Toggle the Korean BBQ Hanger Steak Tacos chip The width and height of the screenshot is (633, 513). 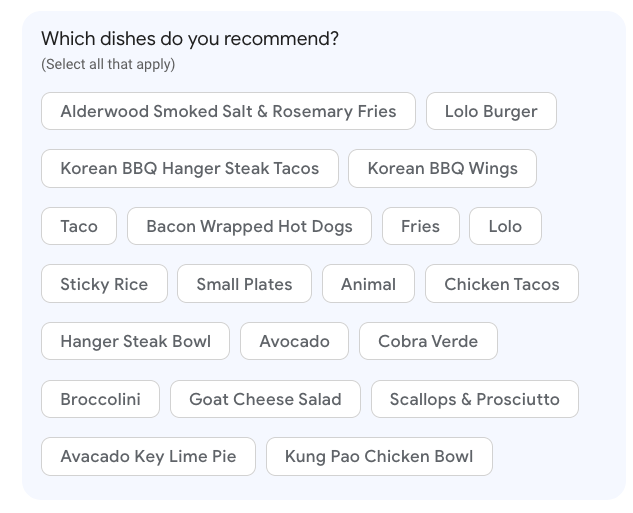coord(190,168)
